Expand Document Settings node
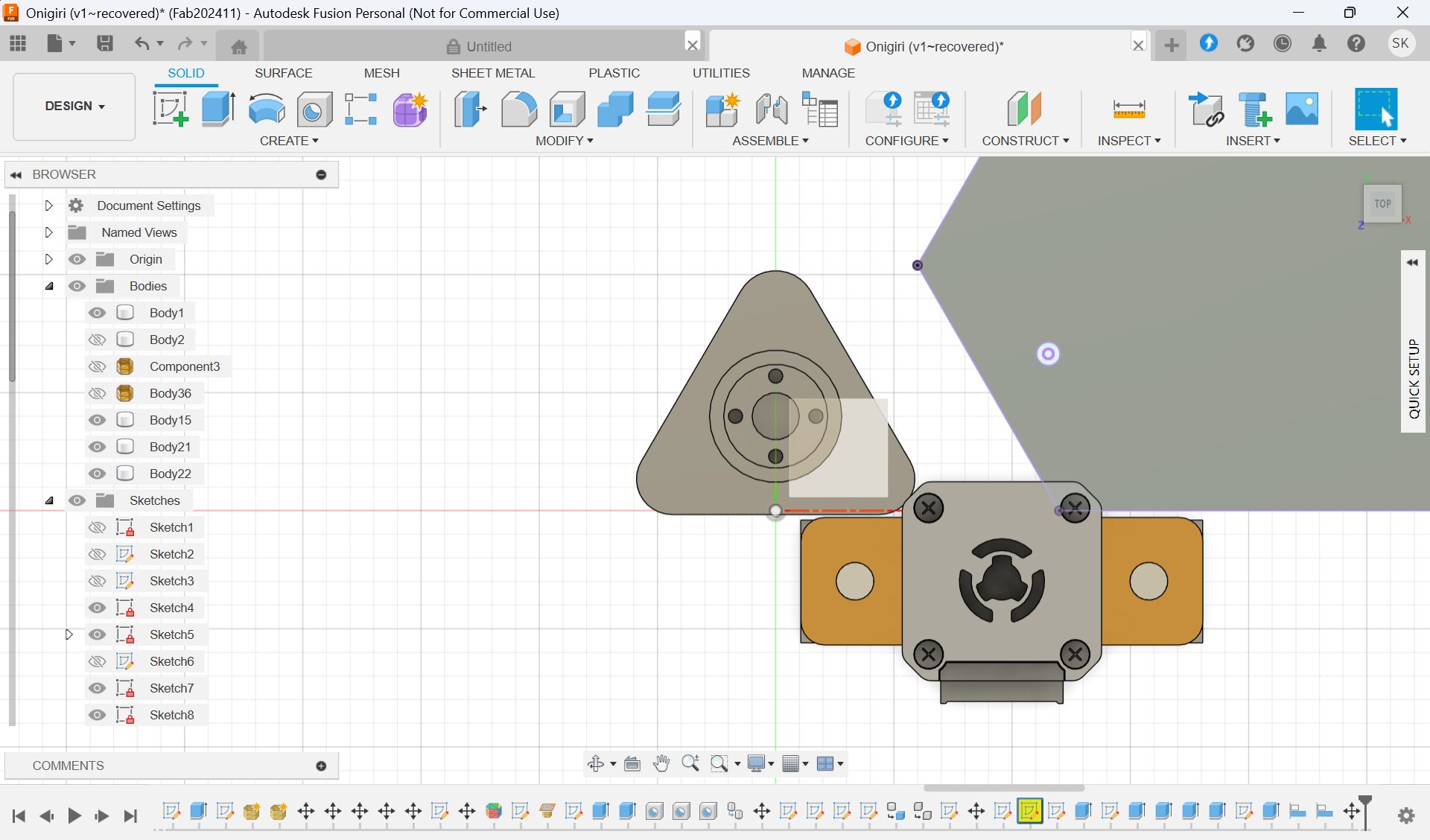Screen dimensions: 1430x840 click(49, 206)
